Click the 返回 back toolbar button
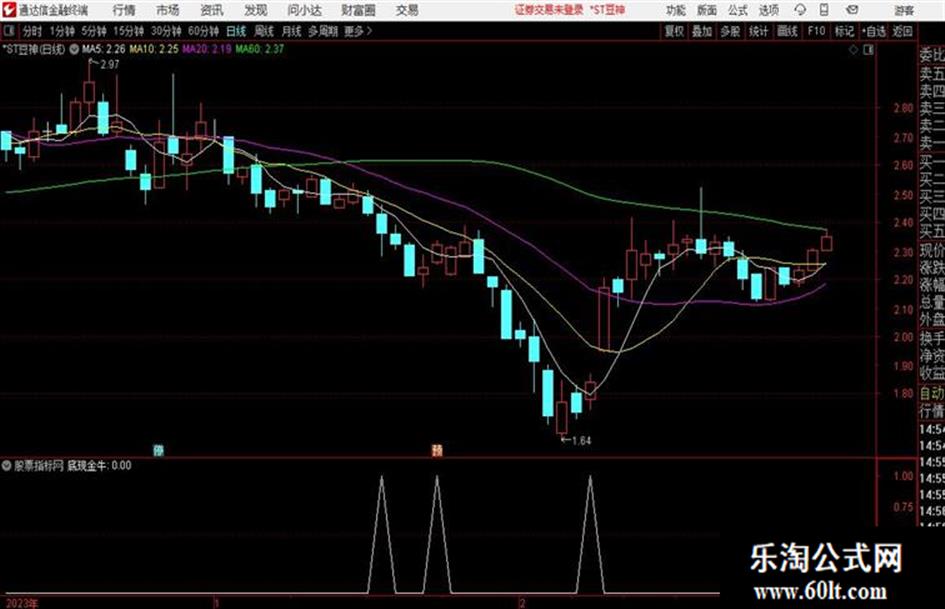This screenshot has width=945, height=609. 902,31
